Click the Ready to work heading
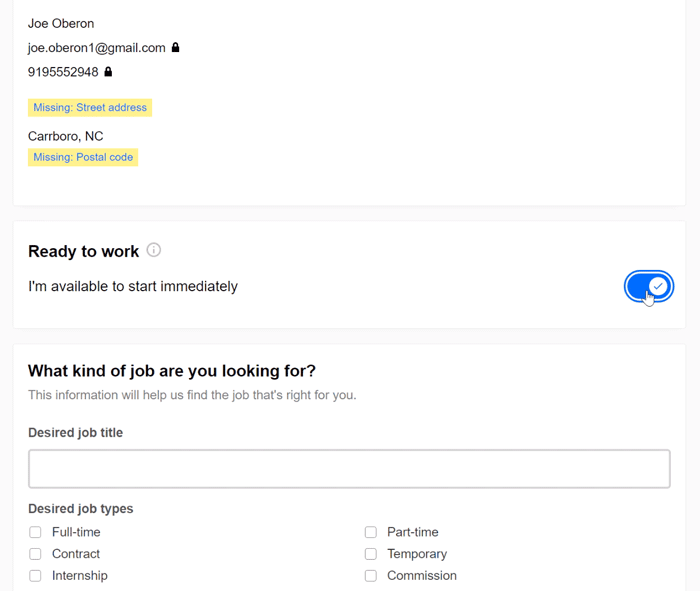 (x=83, y=251)
